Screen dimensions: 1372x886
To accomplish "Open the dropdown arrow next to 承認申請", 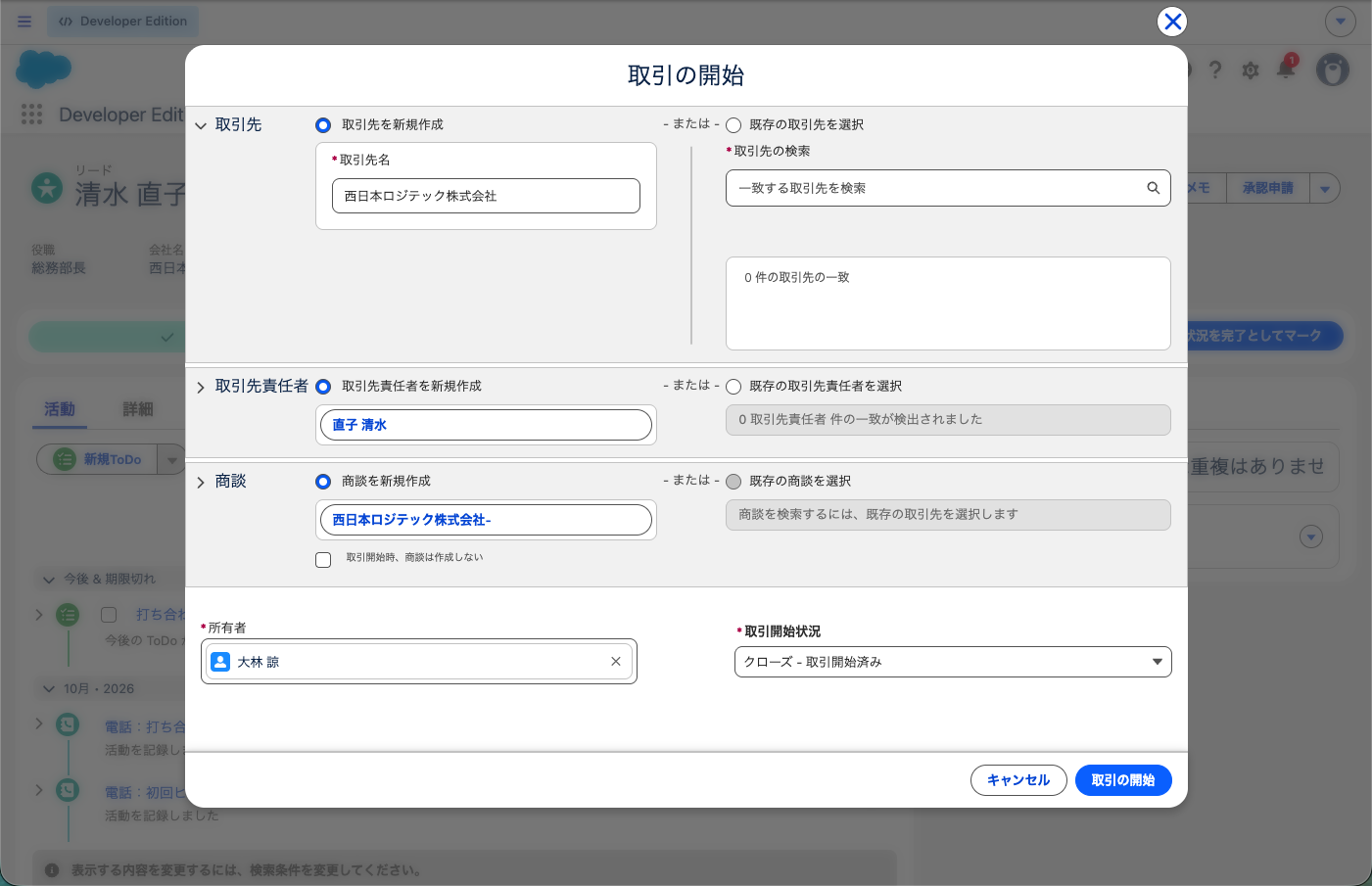I will pyautogui.click(x=1324, y=188).
